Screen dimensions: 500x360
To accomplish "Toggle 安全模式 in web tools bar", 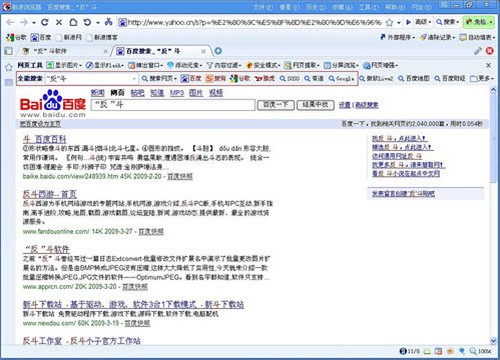I will click(x=263, y=65).
